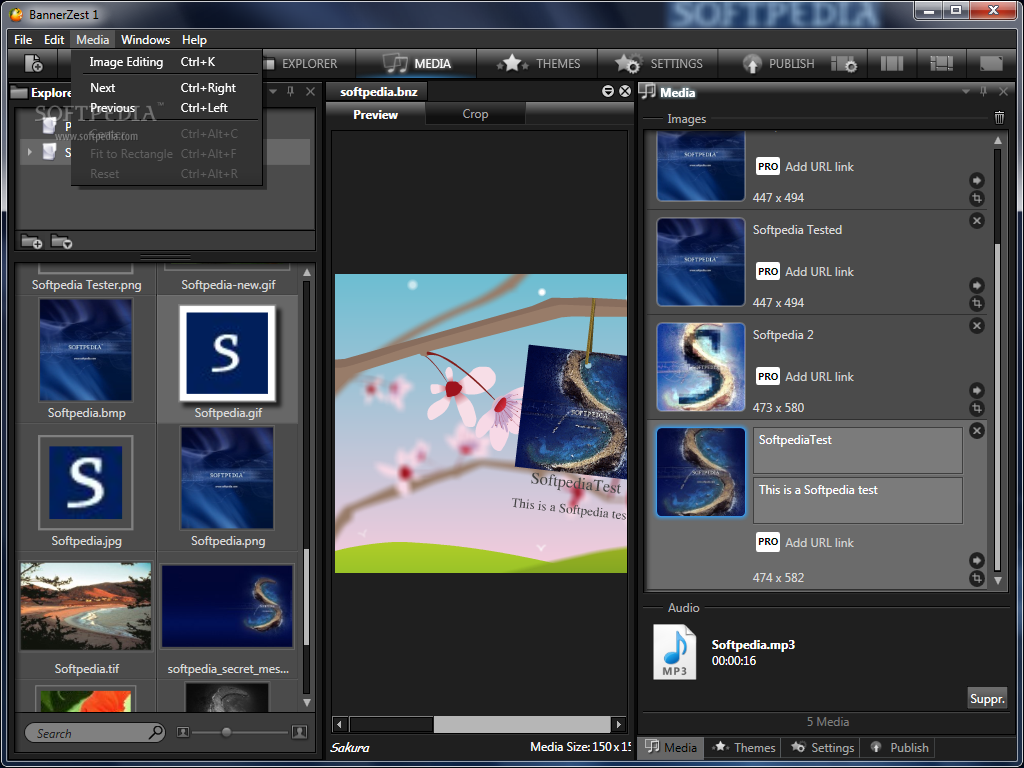Delete all images with the trash icon
Viewport: 1024px width, 768px height.
click(x=999, y=118)
